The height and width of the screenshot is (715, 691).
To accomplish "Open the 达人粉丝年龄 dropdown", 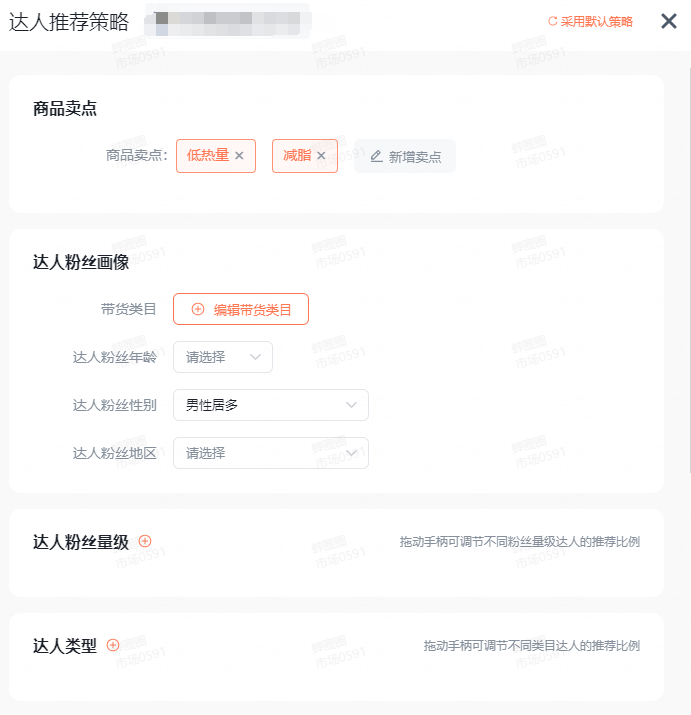I will click(223, 357).
